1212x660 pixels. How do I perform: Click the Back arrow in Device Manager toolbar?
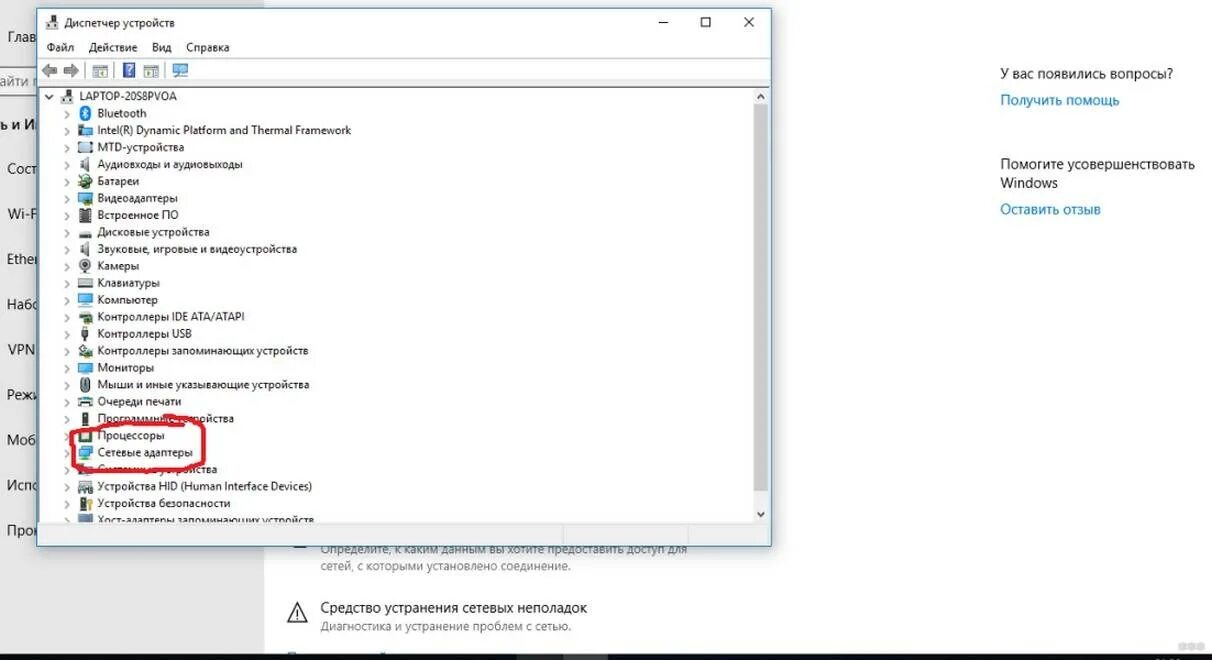(49, 70)
